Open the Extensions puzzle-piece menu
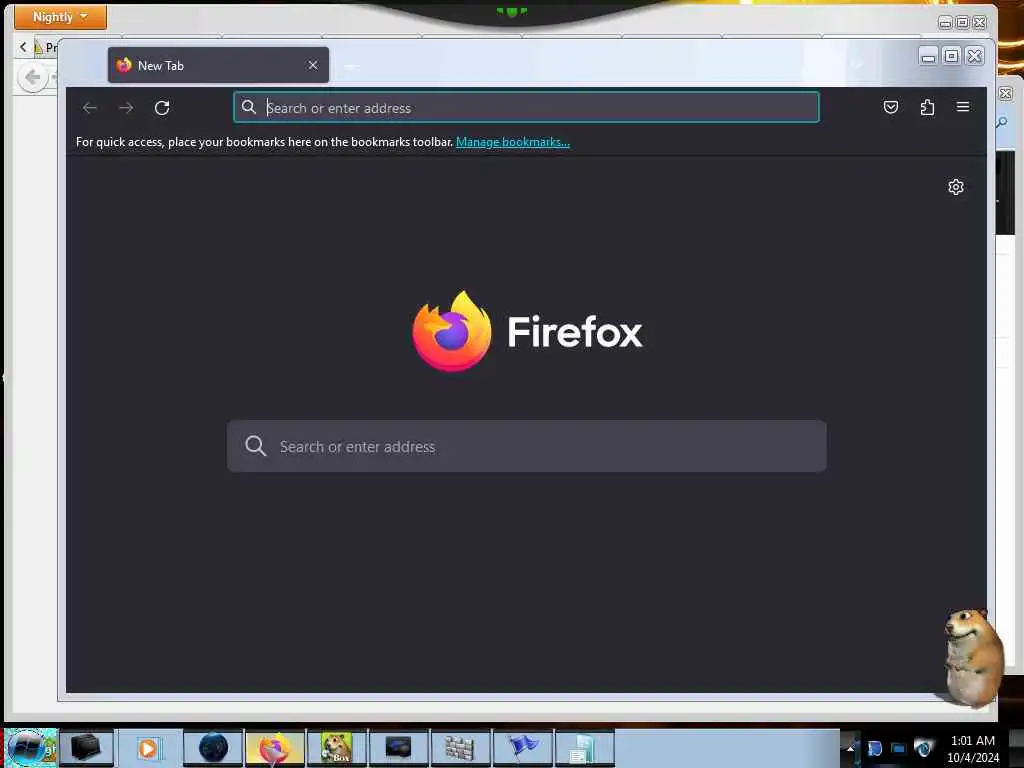 click(x=927, y=107)
